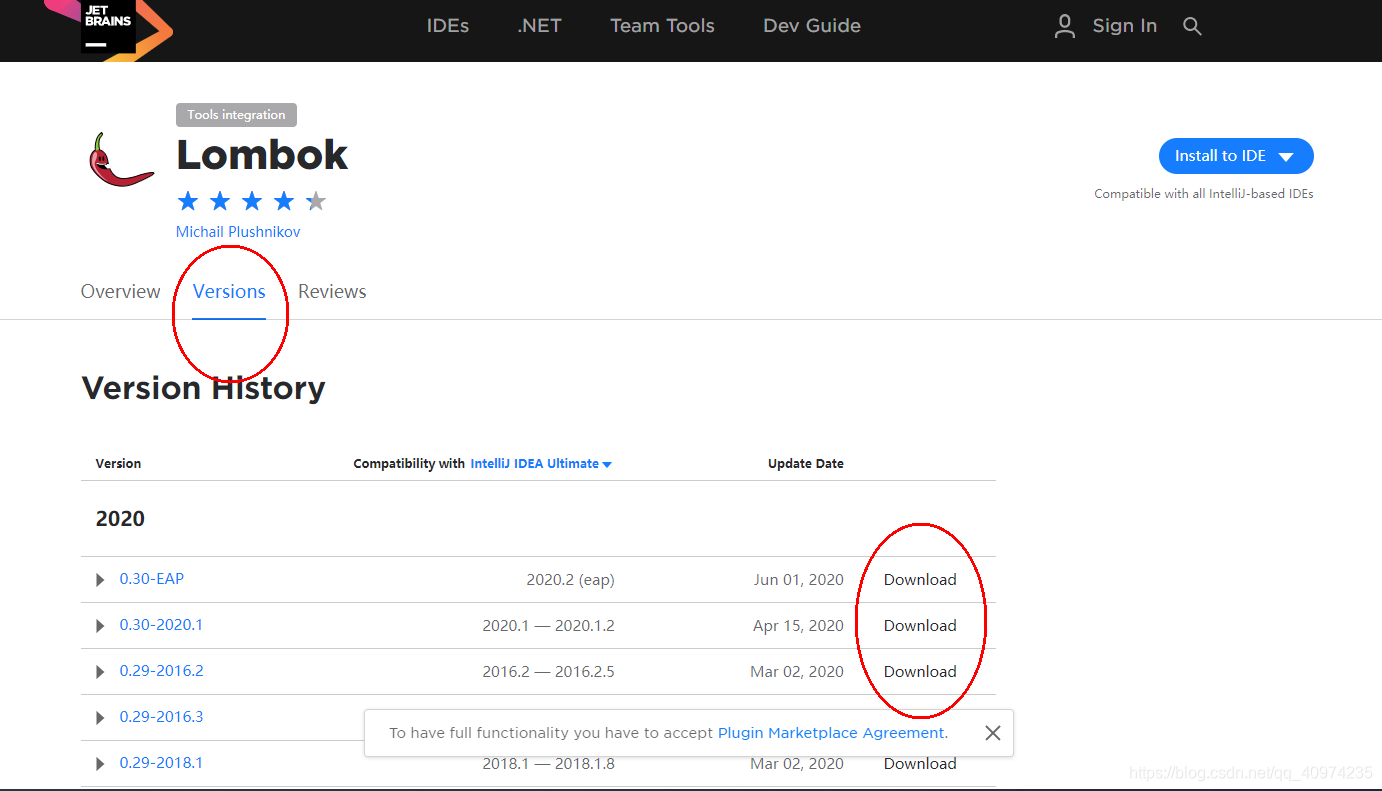Switch to the Reviews tab

click(332, 292)
